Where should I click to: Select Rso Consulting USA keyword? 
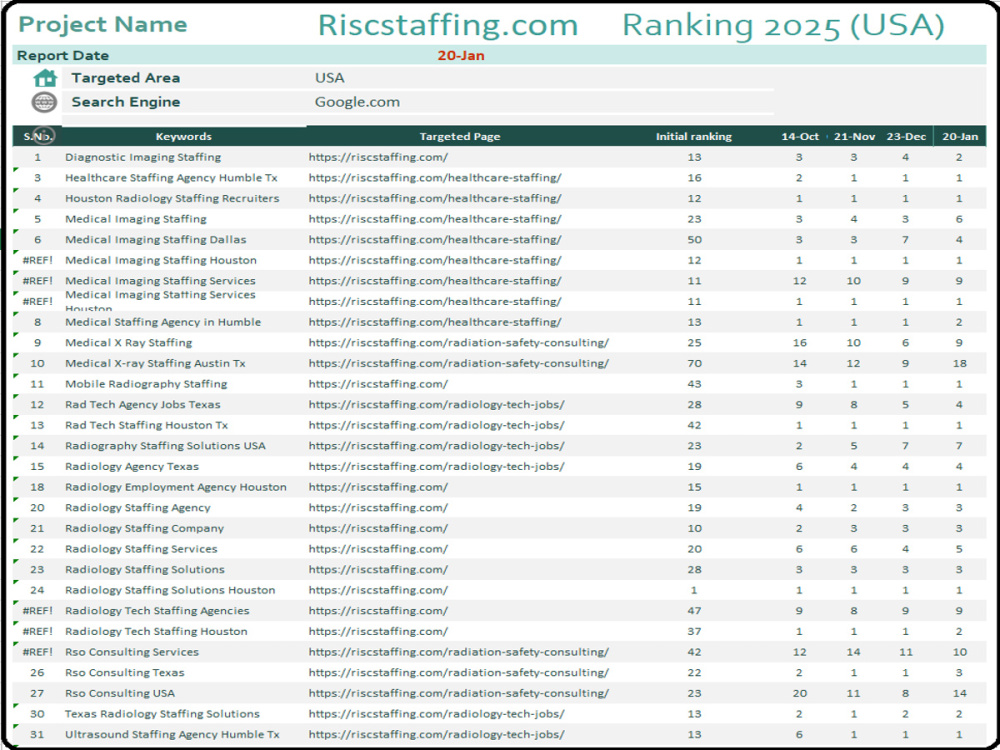[120, 693]
